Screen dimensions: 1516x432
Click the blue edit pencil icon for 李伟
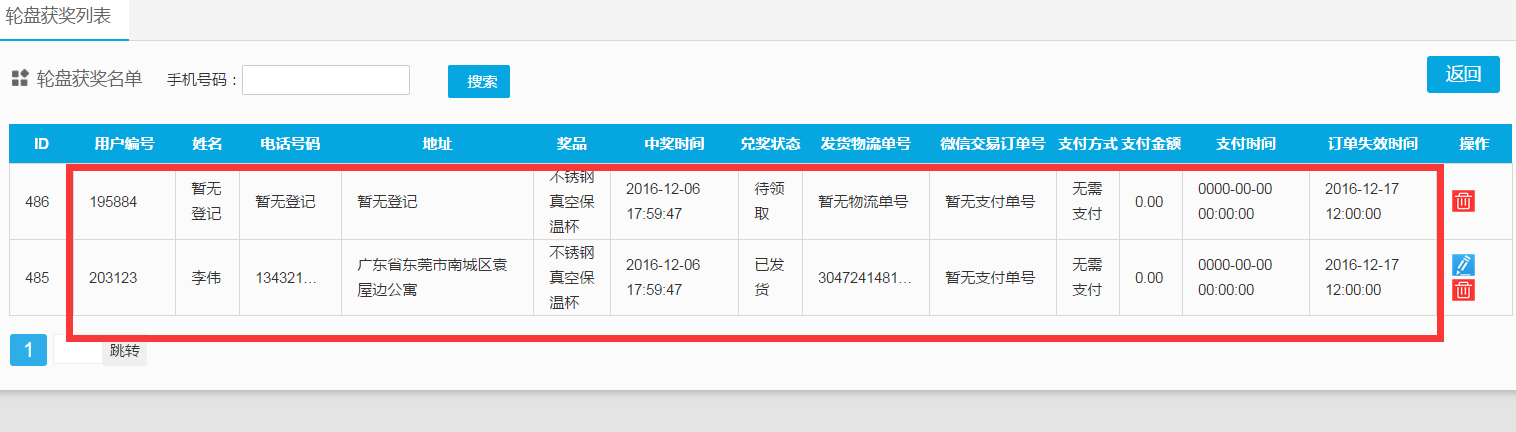(1463, 265)
